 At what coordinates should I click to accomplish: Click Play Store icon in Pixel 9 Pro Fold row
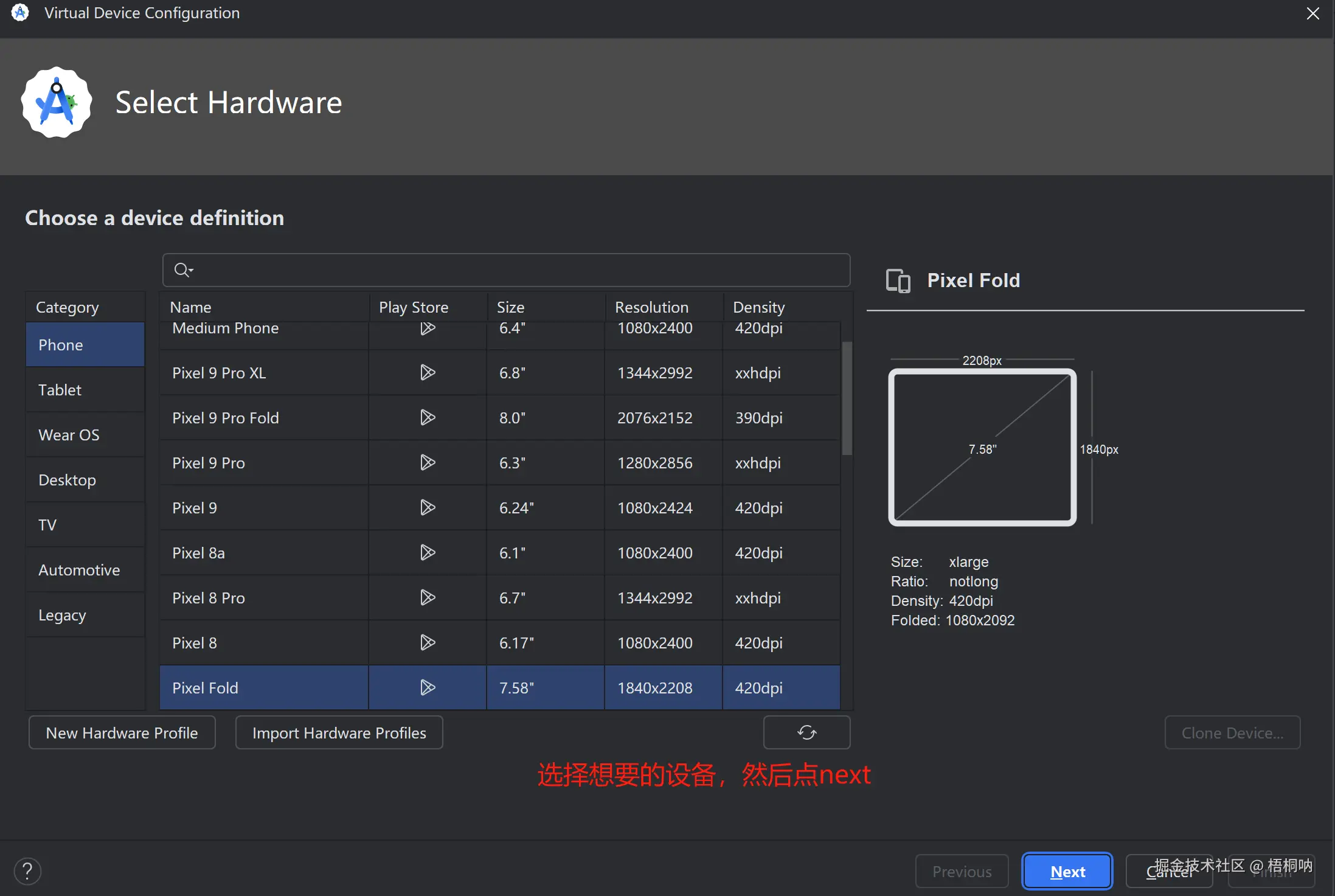(428, 417)
